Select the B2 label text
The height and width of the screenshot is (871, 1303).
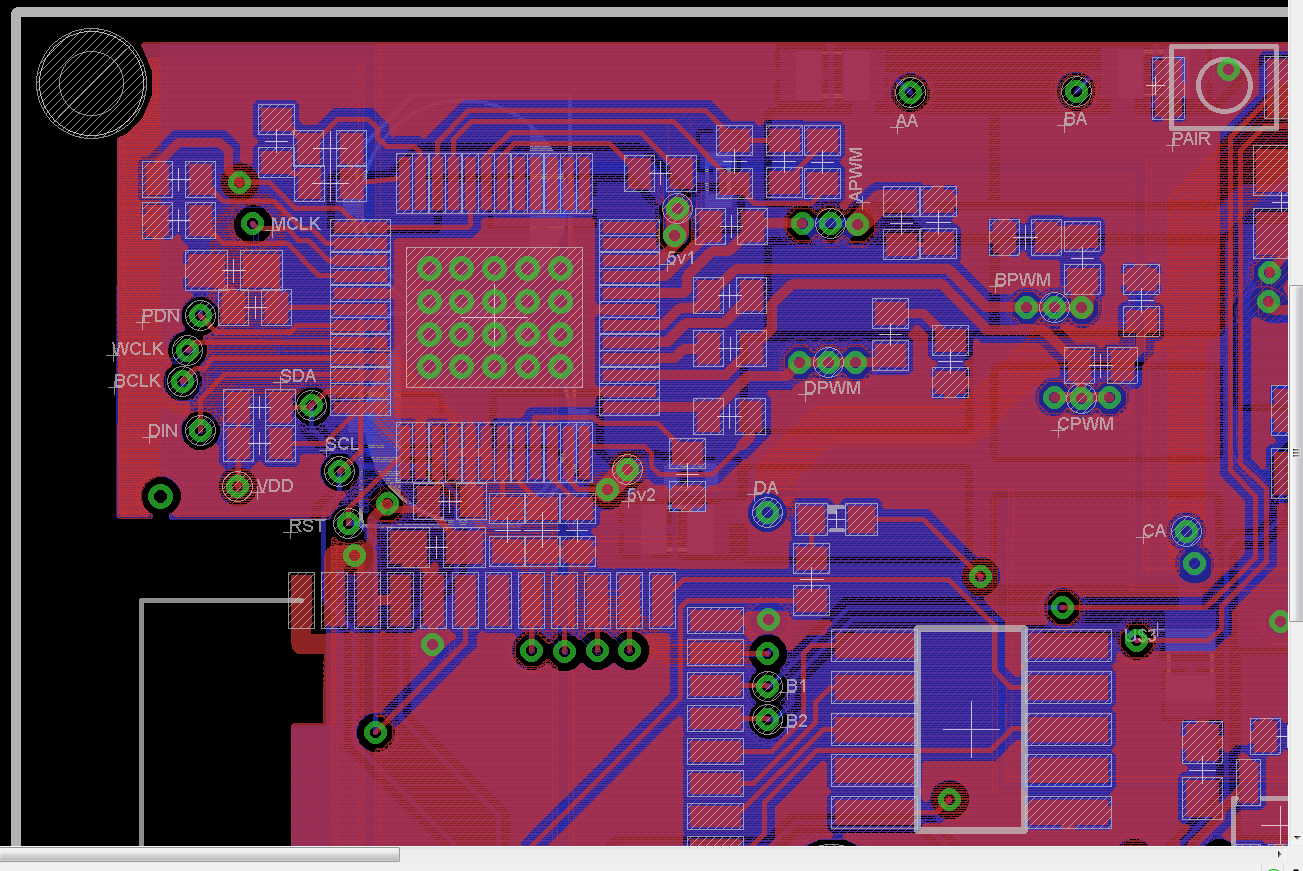[x=796, y=721]
